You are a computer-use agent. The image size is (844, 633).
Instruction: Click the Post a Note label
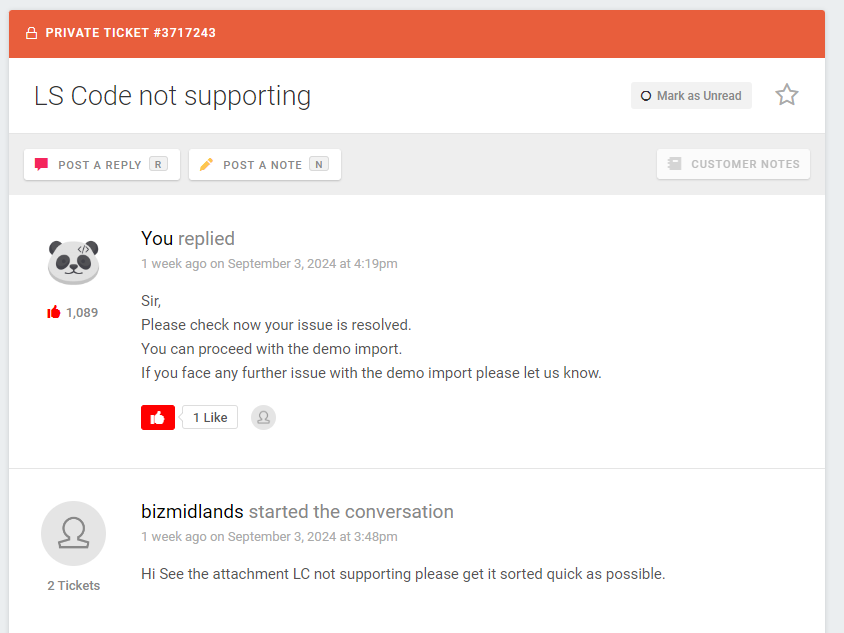click(262, 165)
